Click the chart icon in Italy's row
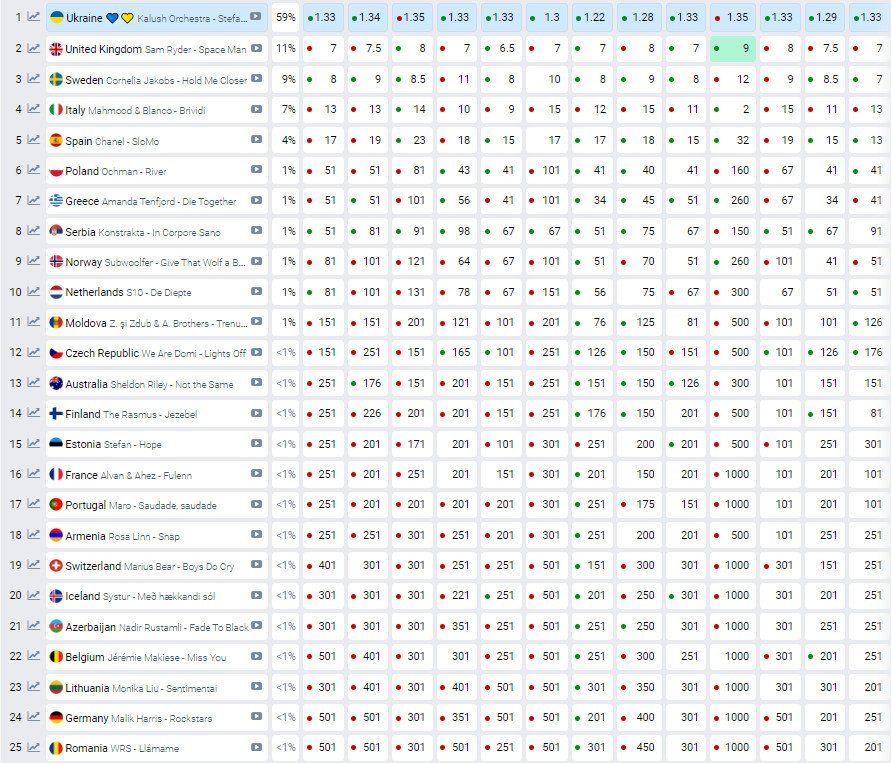 pos(34,109)
